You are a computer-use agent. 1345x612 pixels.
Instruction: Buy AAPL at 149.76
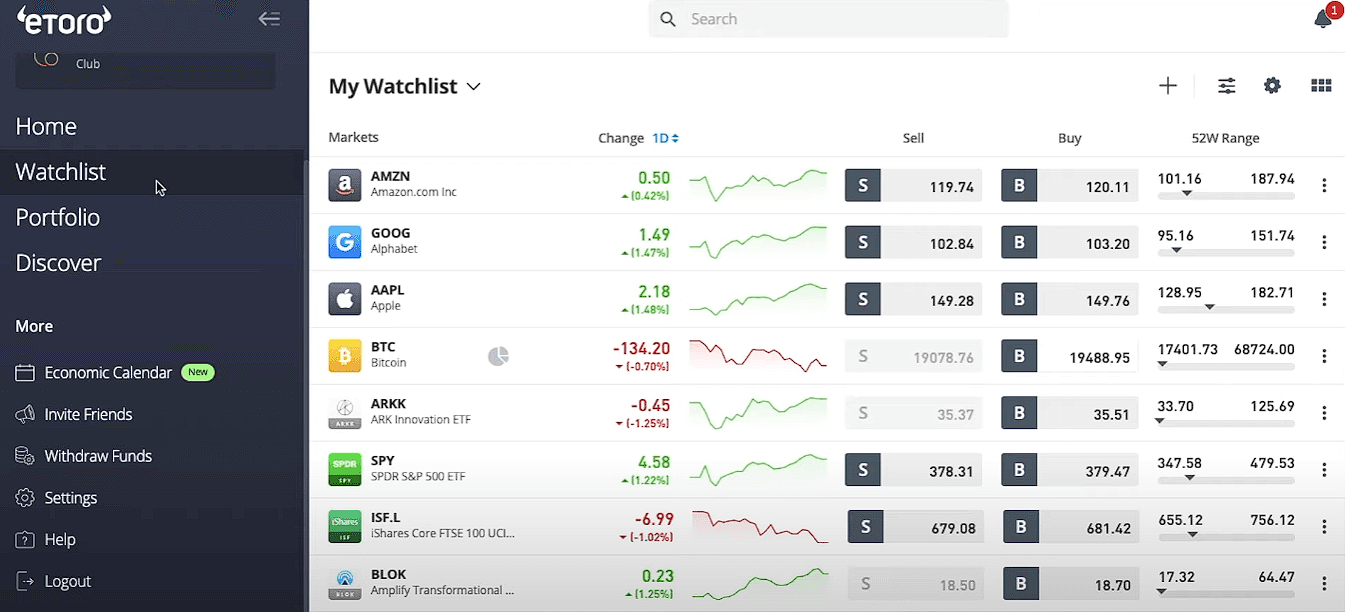tap(1069, 300)
